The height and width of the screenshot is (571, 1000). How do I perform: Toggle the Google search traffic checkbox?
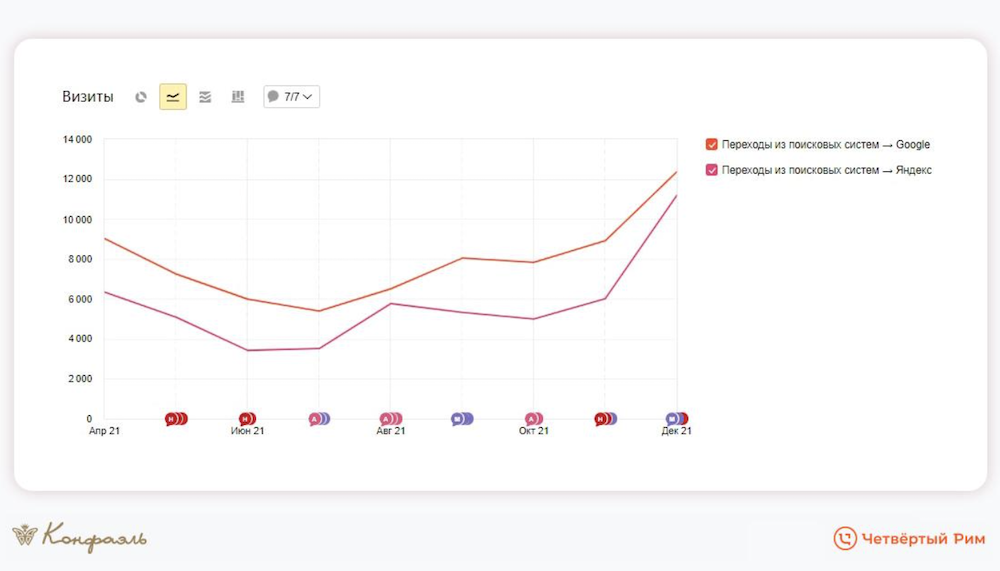click(x=712, y=144)
